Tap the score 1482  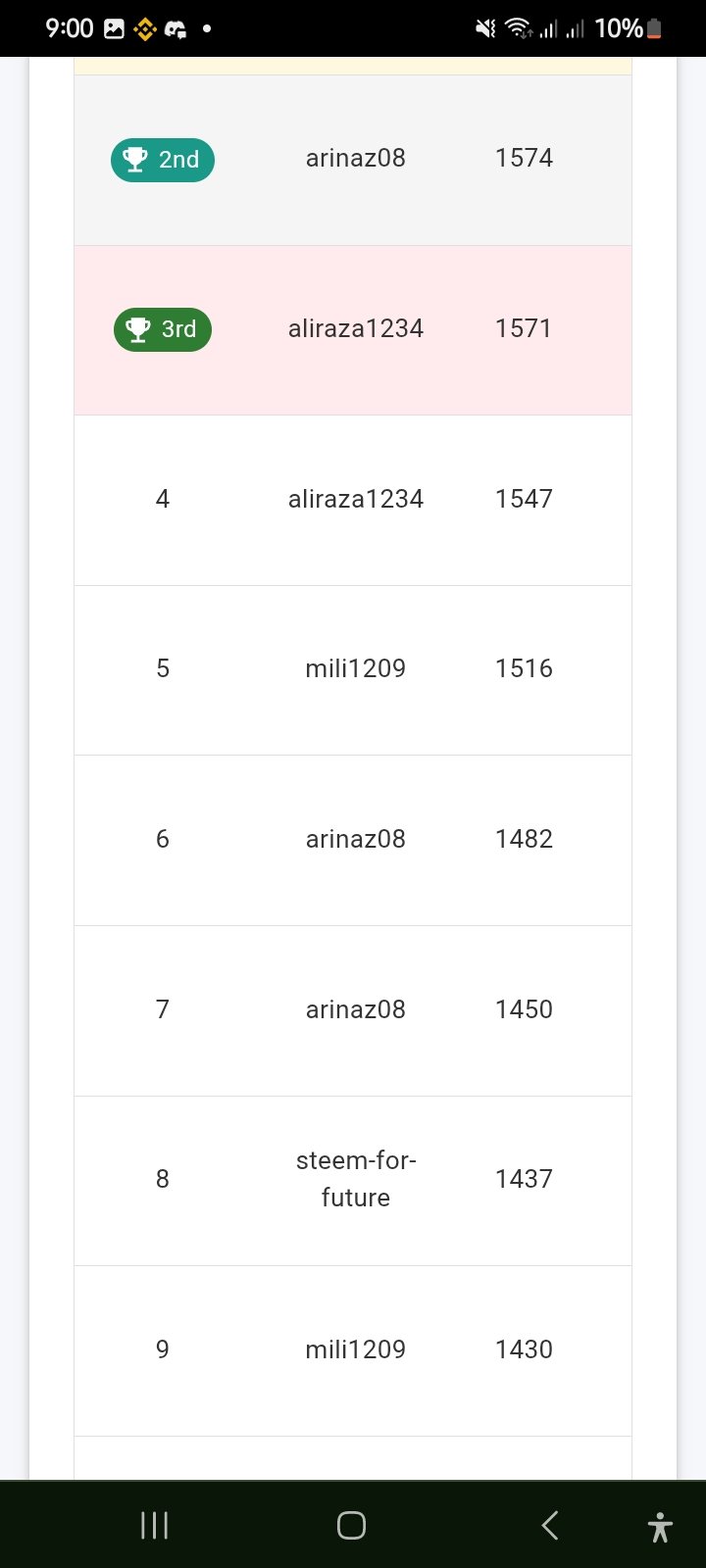pos(524,839)
